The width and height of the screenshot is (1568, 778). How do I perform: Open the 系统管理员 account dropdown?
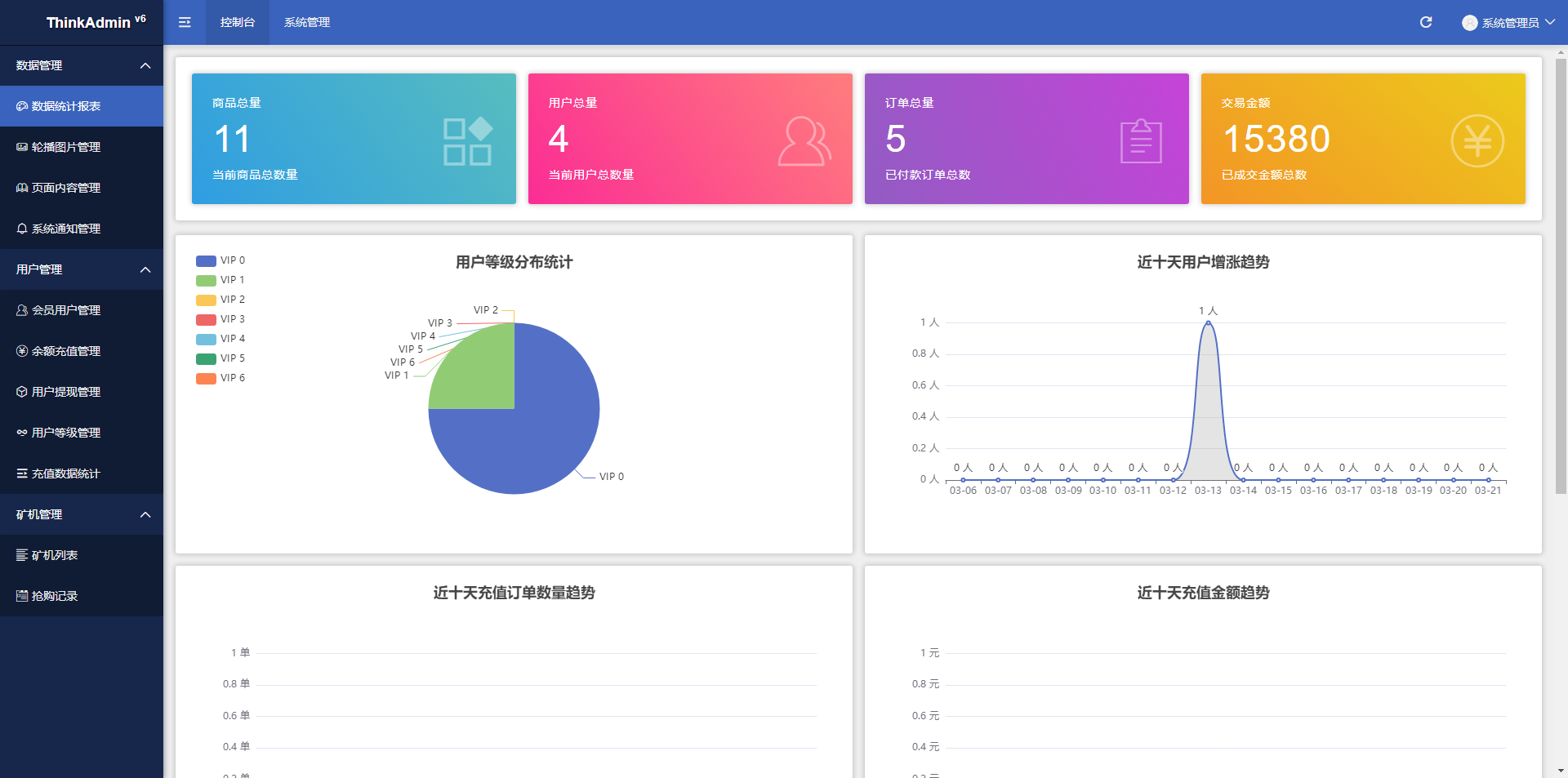point(1508,23)
